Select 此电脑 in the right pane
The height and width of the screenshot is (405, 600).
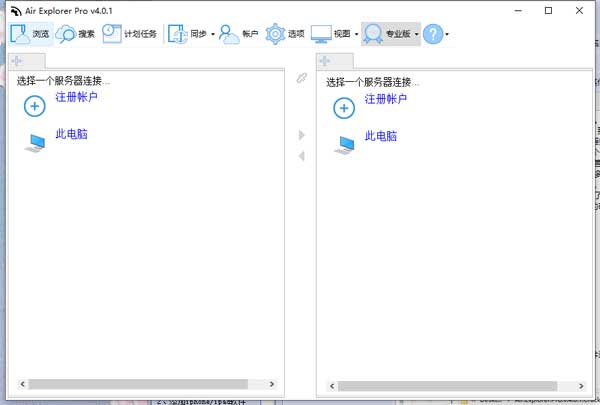[x=380, y=135]
